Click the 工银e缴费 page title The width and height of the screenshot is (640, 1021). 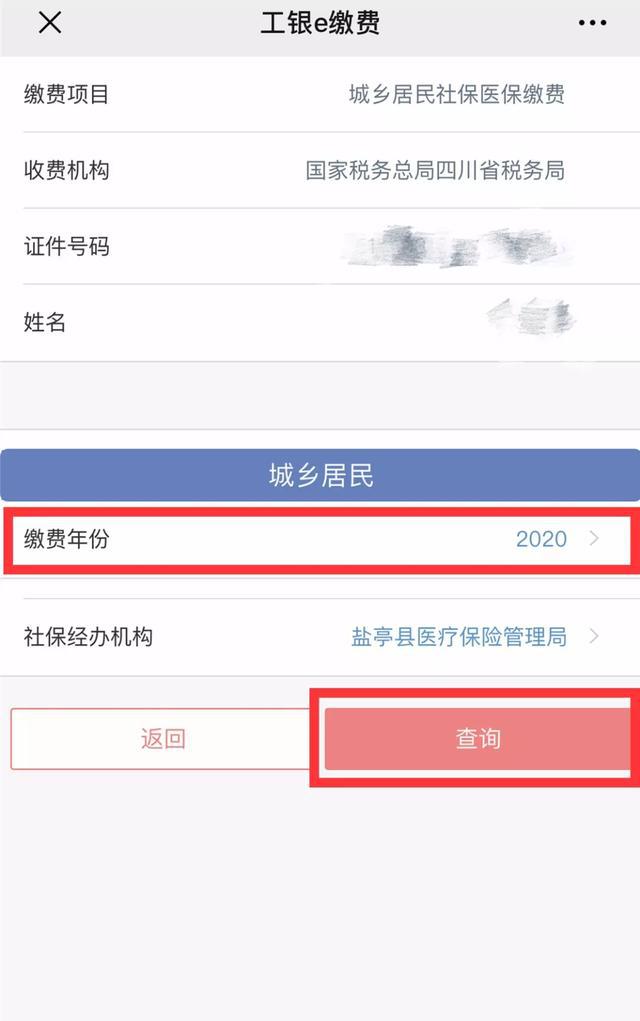[x=320, y=23]
